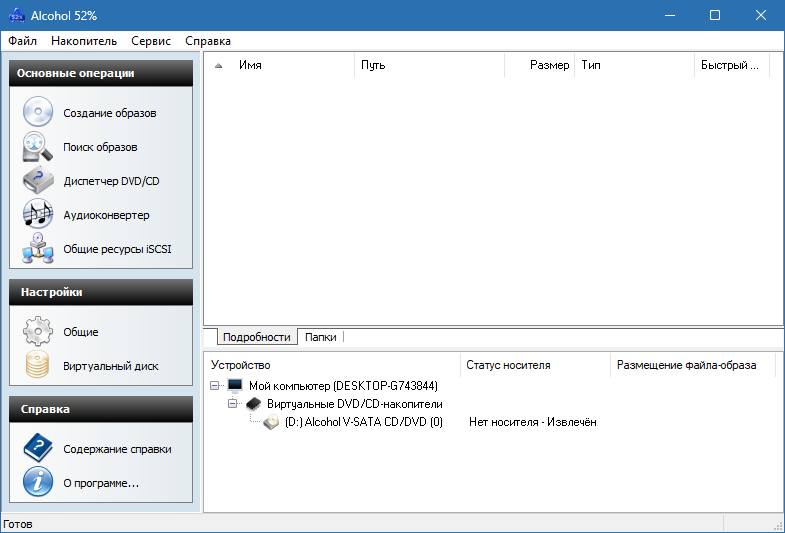The image size is (785, 533).
Task: Select the Виртуальные DVD/CD-накопители row
Action: click(x=354, y=403)
